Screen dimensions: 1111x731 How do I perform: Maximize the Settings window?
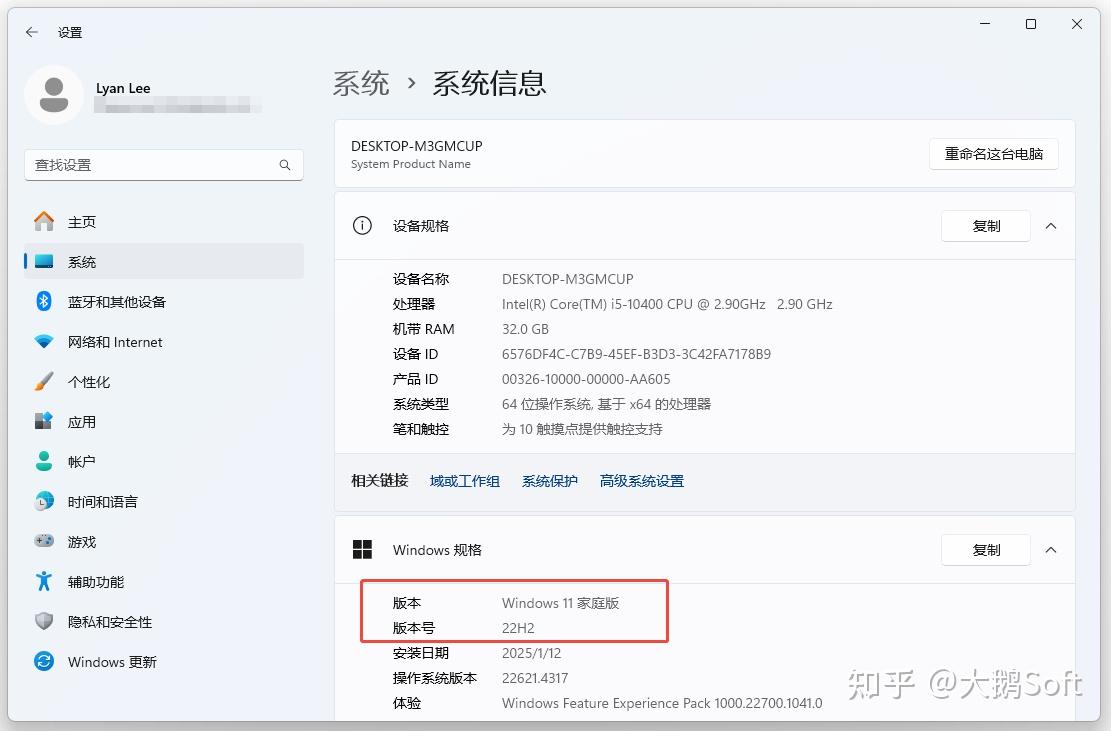point(1031,24)
